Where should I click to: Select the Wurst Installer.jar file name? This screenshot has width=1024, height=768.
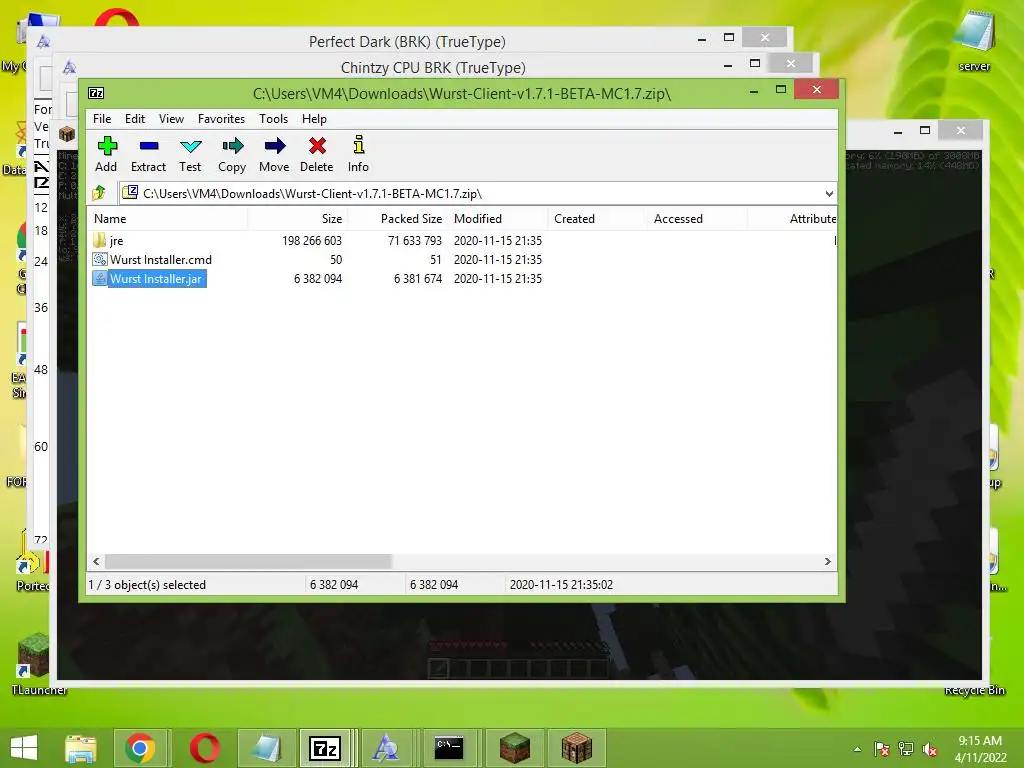[156, 278]
